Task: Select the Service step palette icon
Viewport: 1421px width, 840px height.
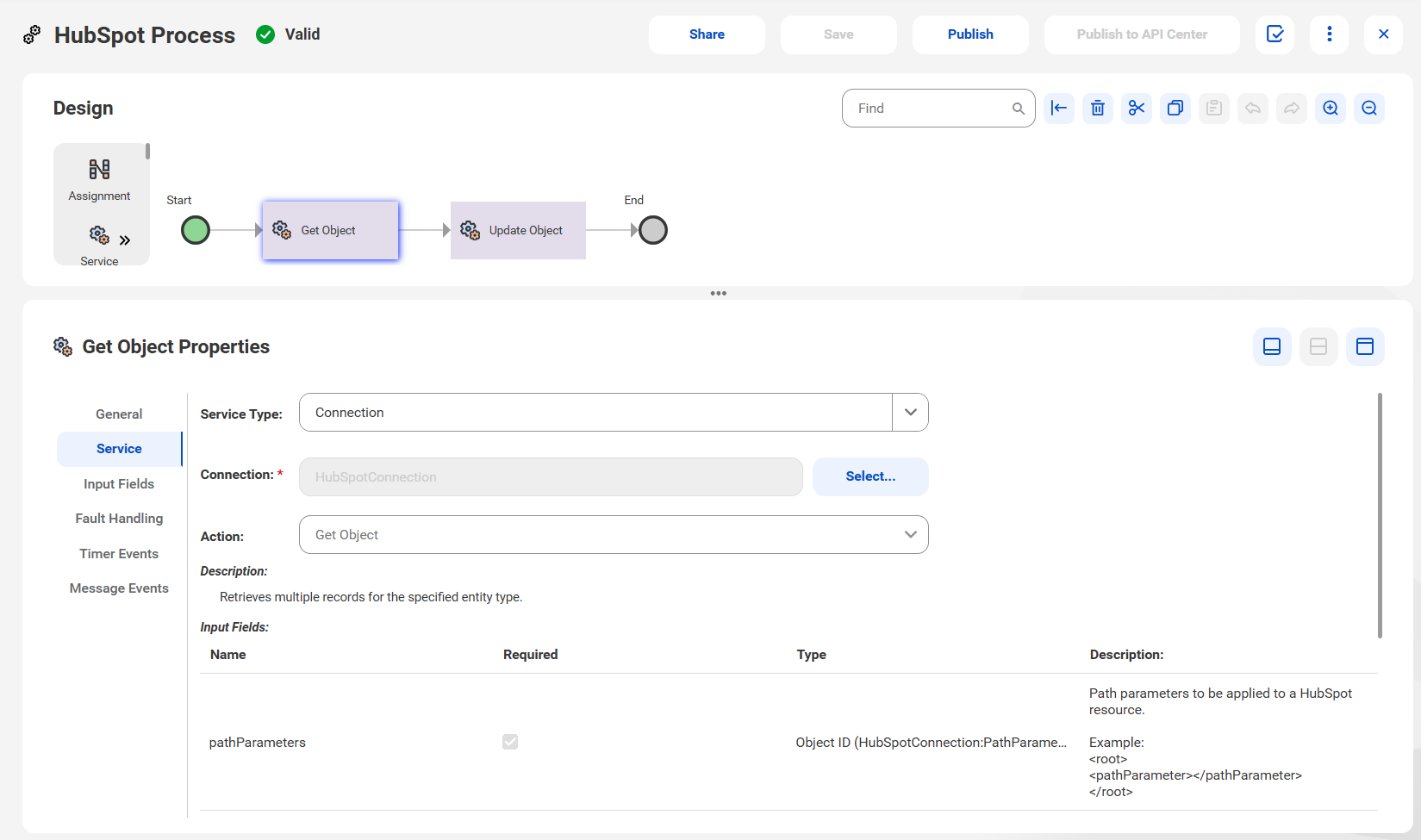Action: (x=99, y=234)
